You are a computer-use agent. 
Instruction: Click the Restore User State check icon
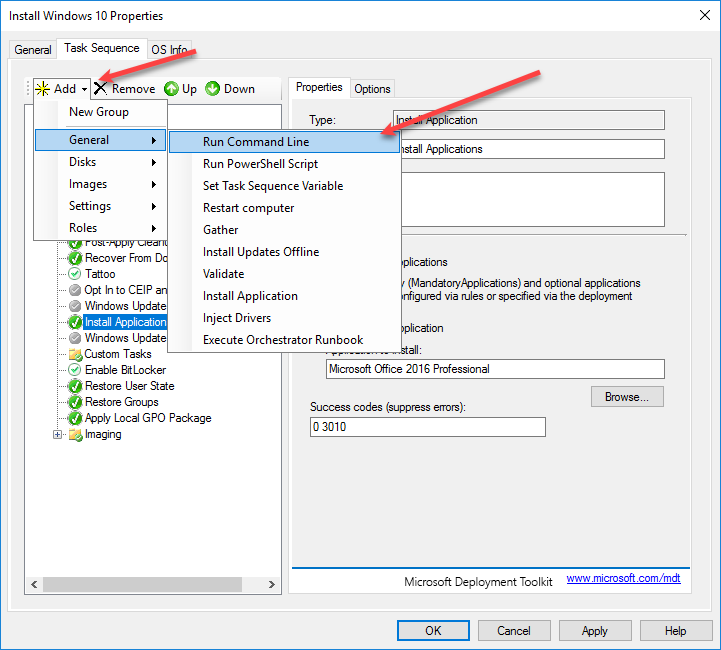point(75,386)
